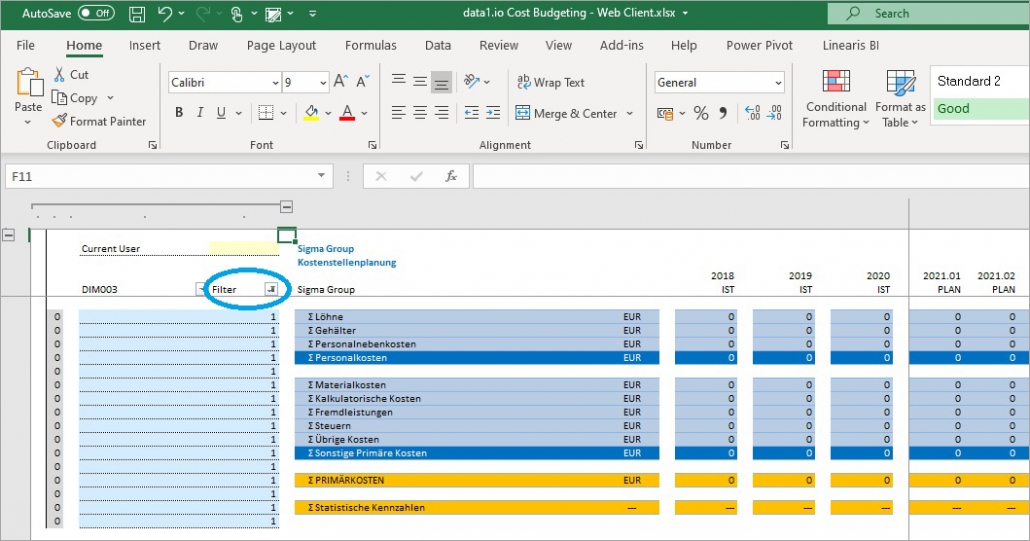Open Borders dropdown arrow

click(284, 114)
